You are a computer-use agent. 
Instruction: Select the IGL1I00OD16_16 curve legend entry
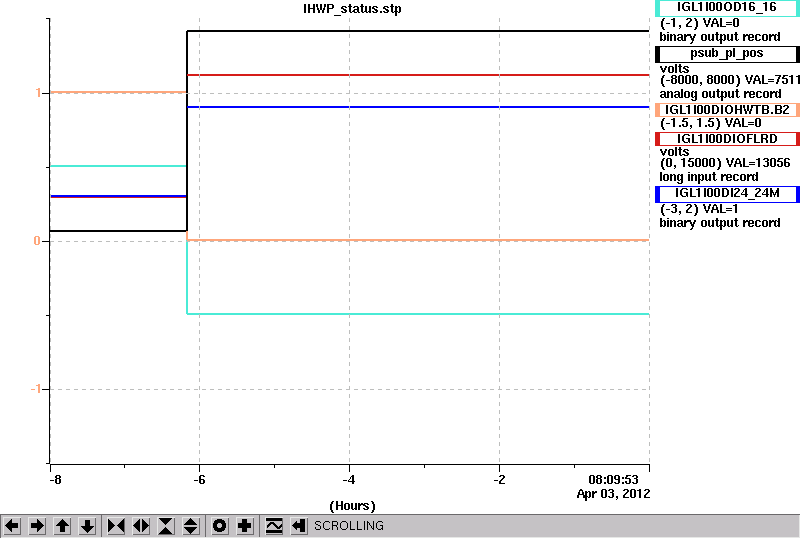click(x=727, y=7)
